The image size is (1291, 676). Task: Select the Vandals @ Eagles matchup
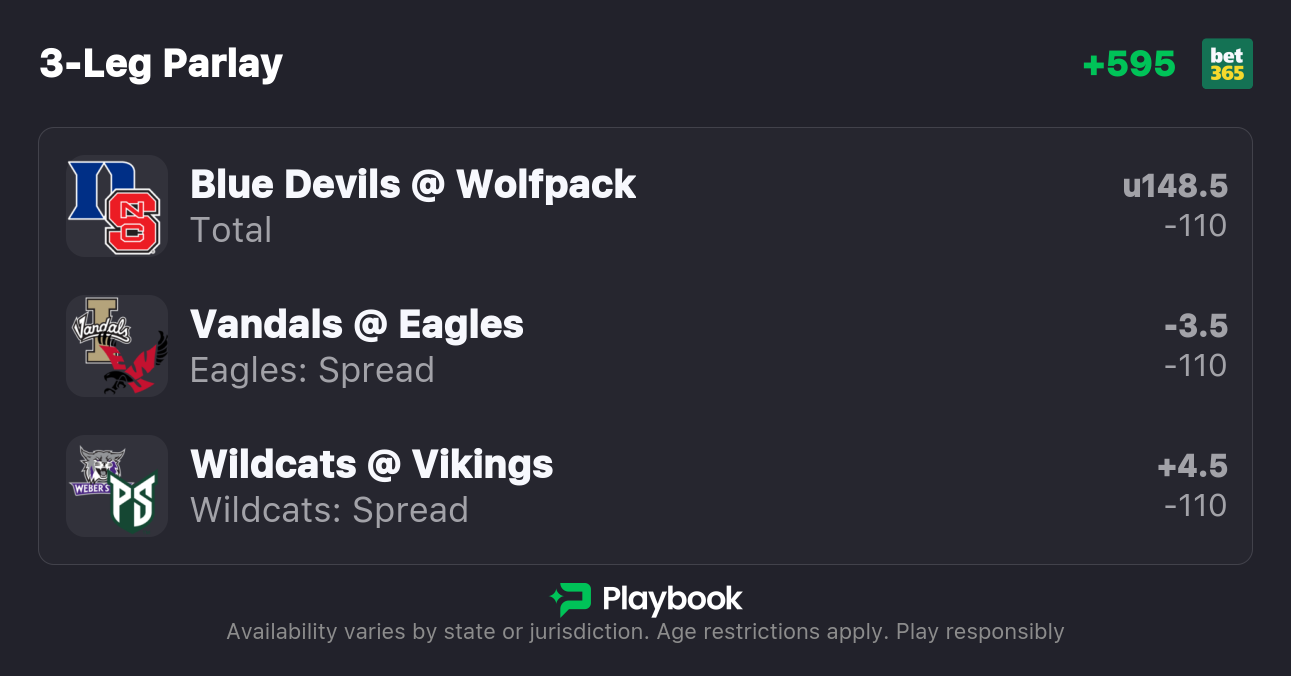(357, 325)
